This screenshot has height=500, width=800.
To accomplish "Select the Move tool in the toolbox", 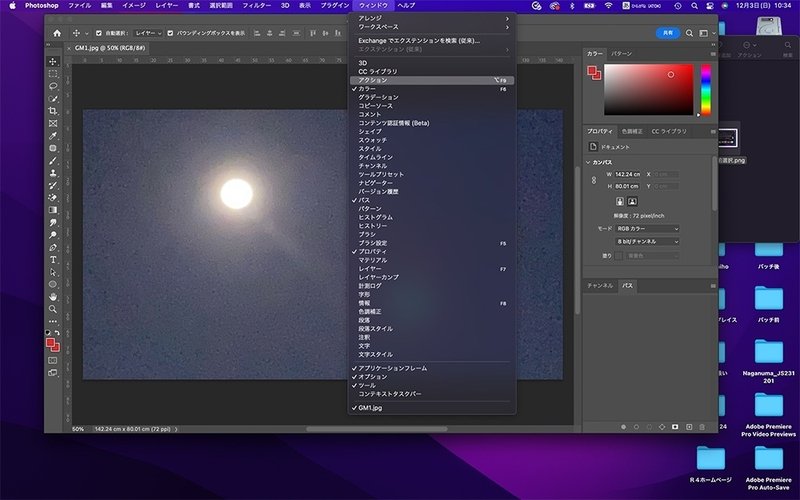I will (x=53, y=62).
